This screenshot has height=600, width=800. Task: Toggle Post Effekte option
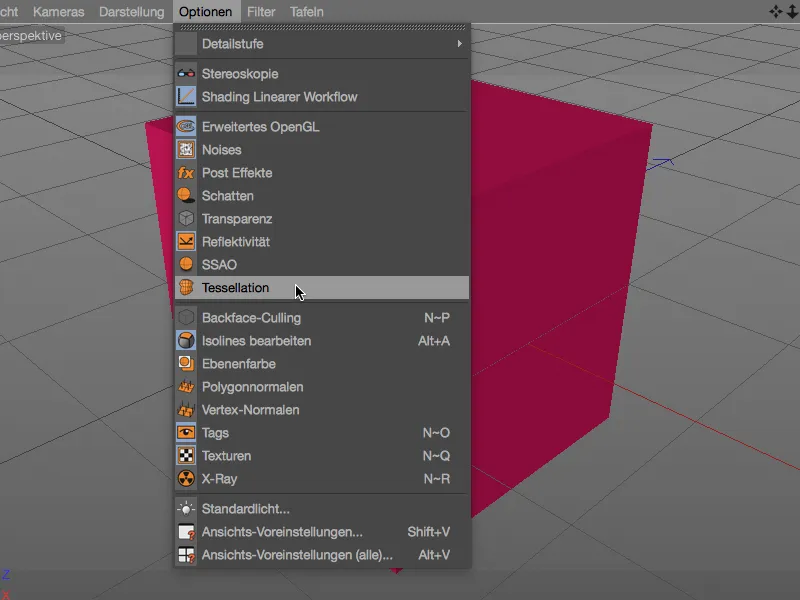click(x=321, y=172)
